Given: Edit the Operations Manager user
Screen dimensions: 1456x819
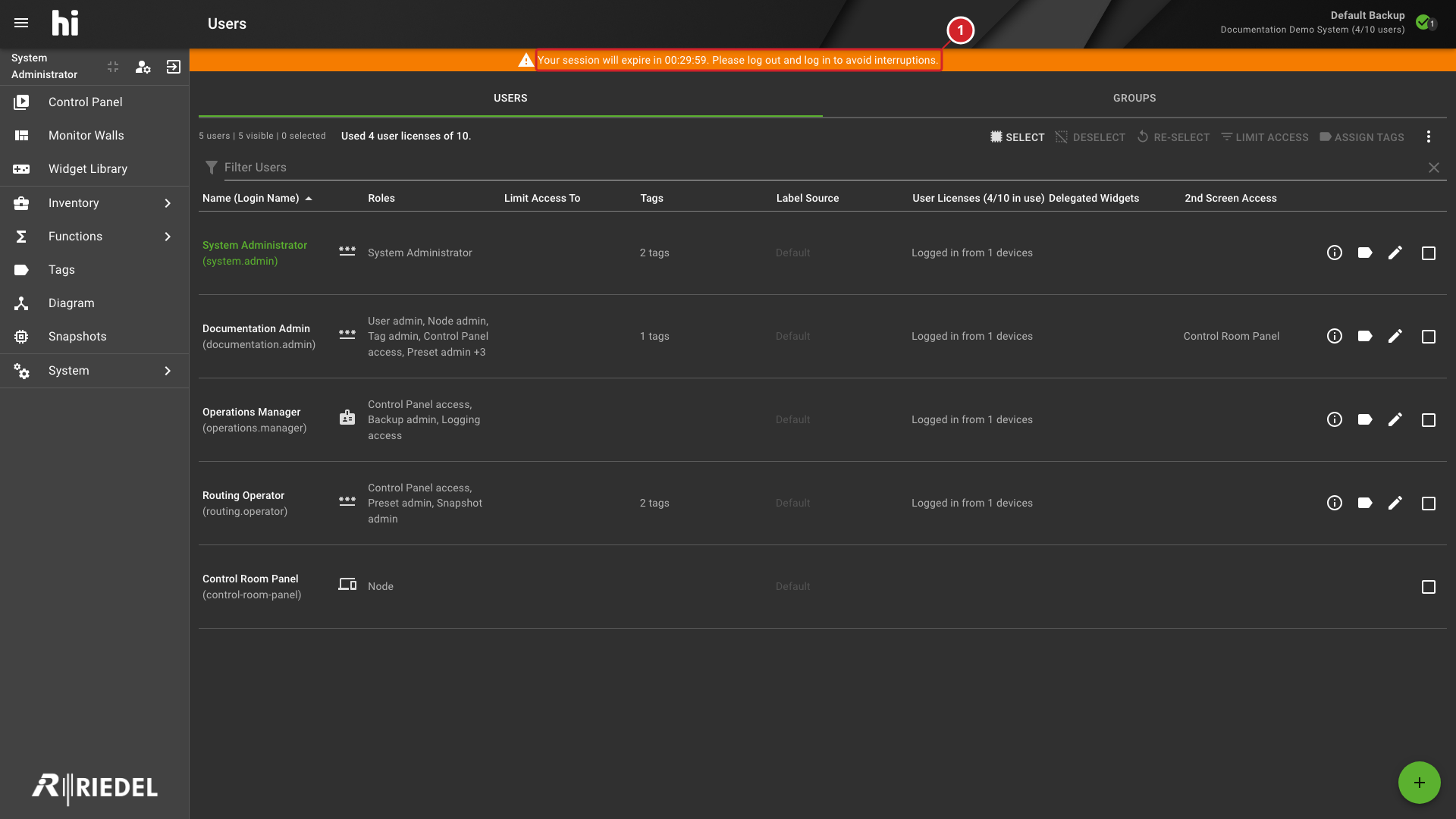Looking at the screenshot, I should (1395, 419).
